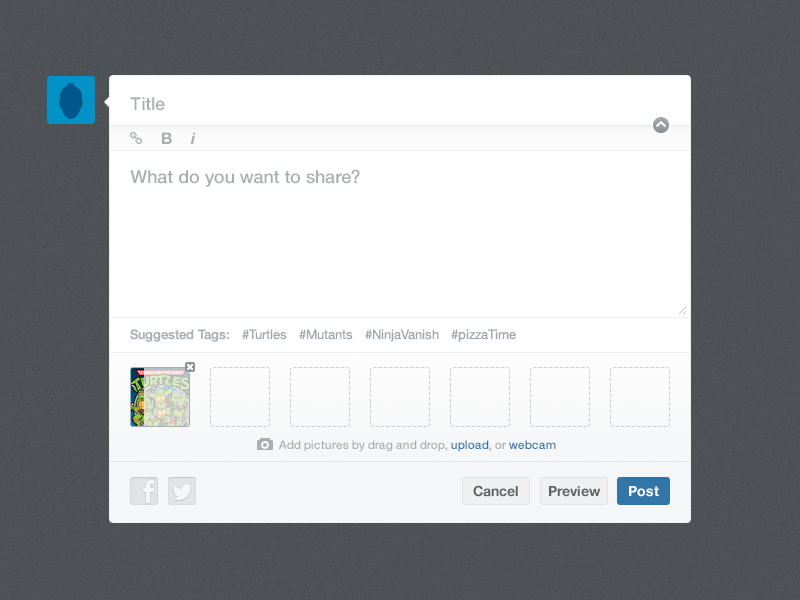
Task: Toggle Facebook sharing
Action: pyautogui.click(x=144, y=491)
